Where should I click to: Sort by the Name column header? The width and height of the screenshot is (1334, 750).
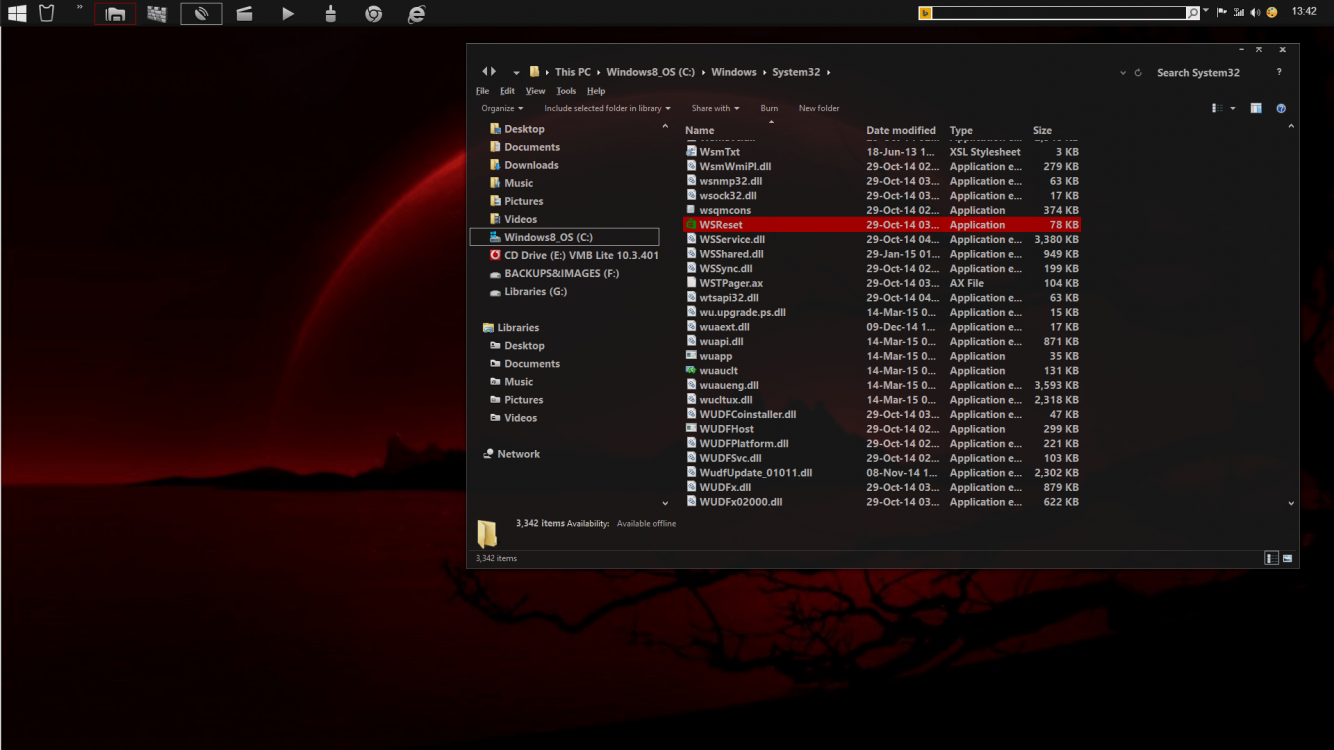(700, 131)
